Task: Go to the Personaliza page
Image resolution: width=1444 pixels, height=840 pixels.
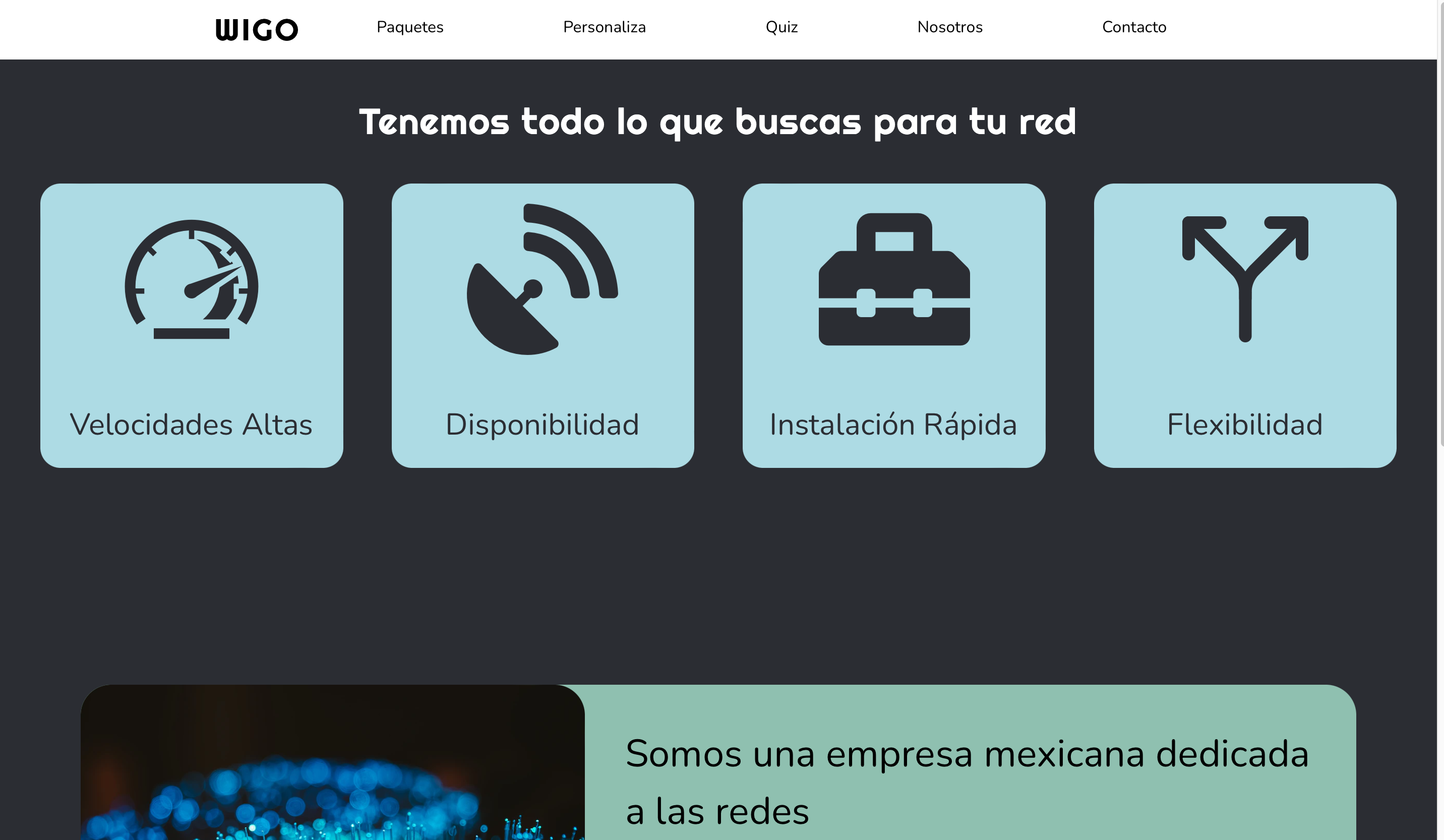Action: (604, 27)
